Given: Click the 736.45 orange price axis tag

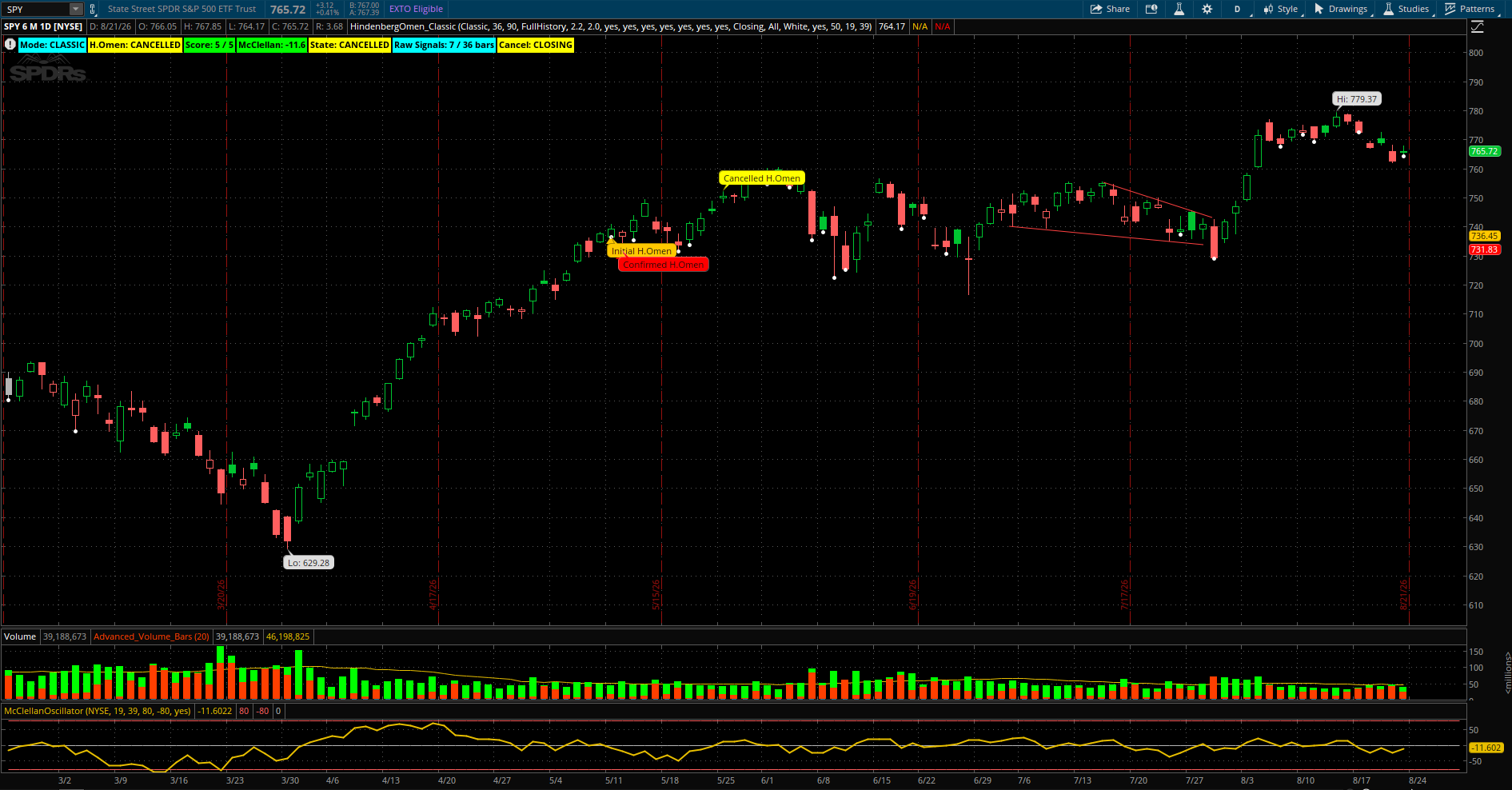Looking at the screenshot, I should (x=1484, y=236).
